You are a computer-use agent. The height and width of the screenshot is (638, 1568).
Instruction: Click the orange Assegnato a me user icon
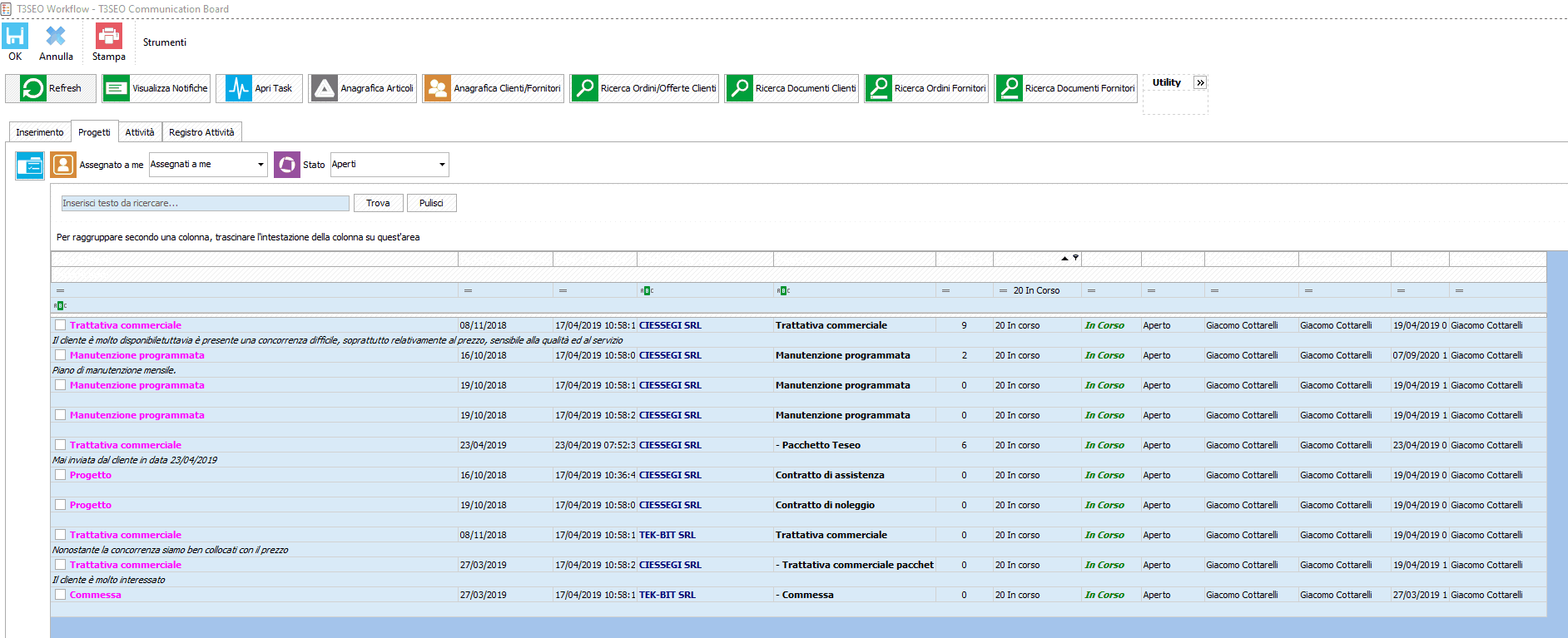[63, 165]
